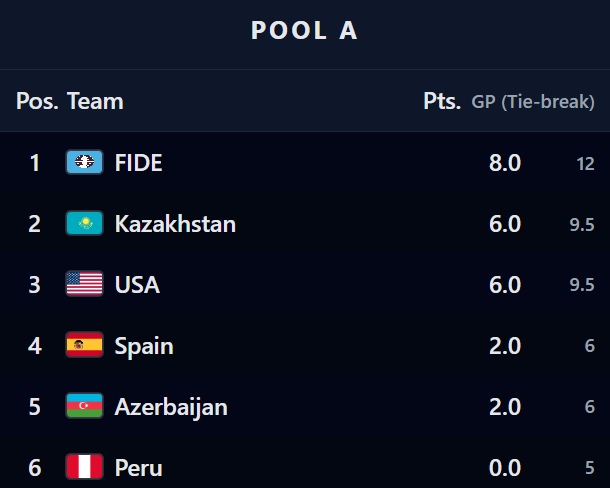Screen dimensions: 610x488
Task: Click the USA flag icon
Action: (84, 284)
